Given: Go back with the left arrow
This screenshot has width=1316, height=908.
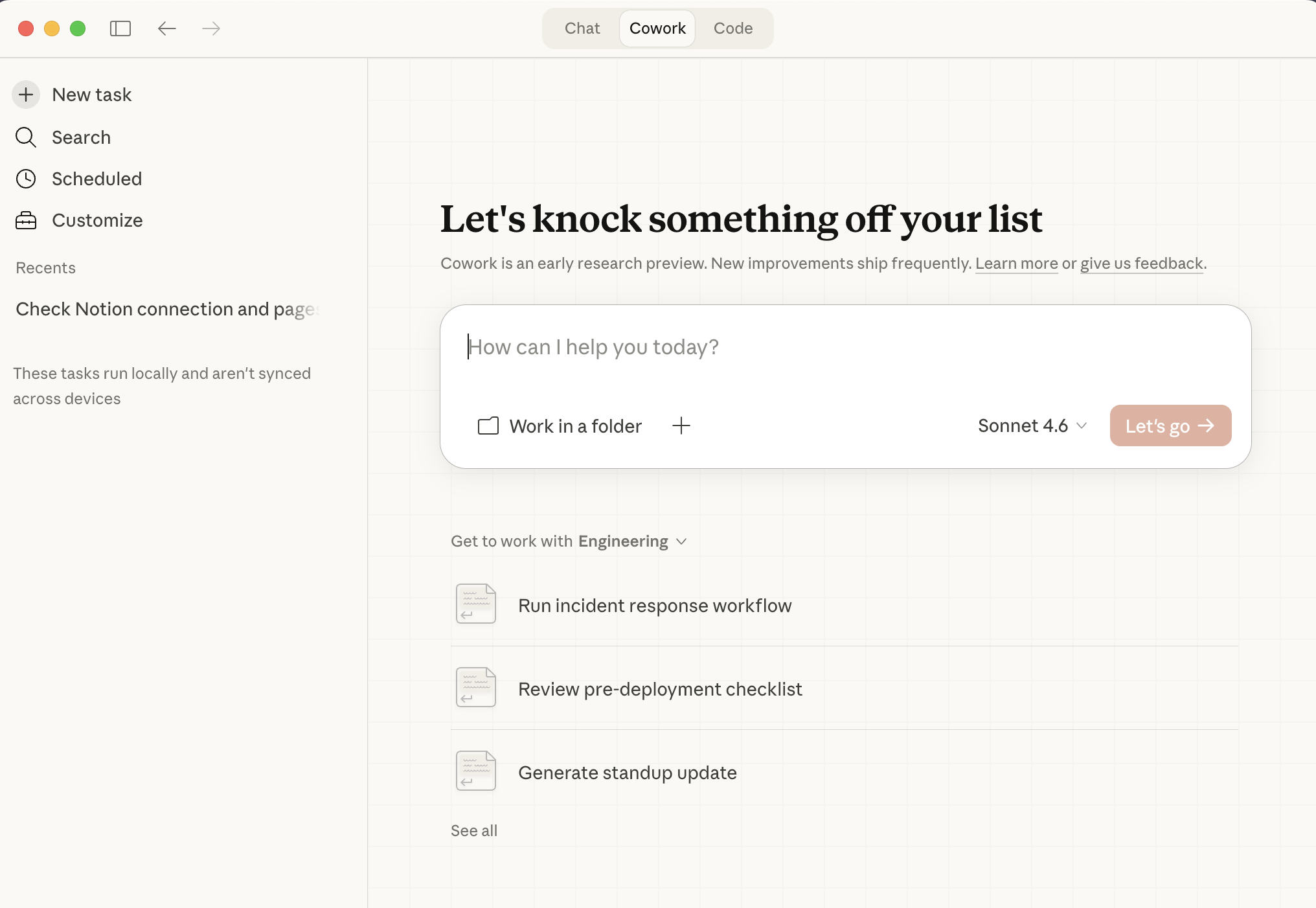Looking at the screenshot, I should pos(167,28).
